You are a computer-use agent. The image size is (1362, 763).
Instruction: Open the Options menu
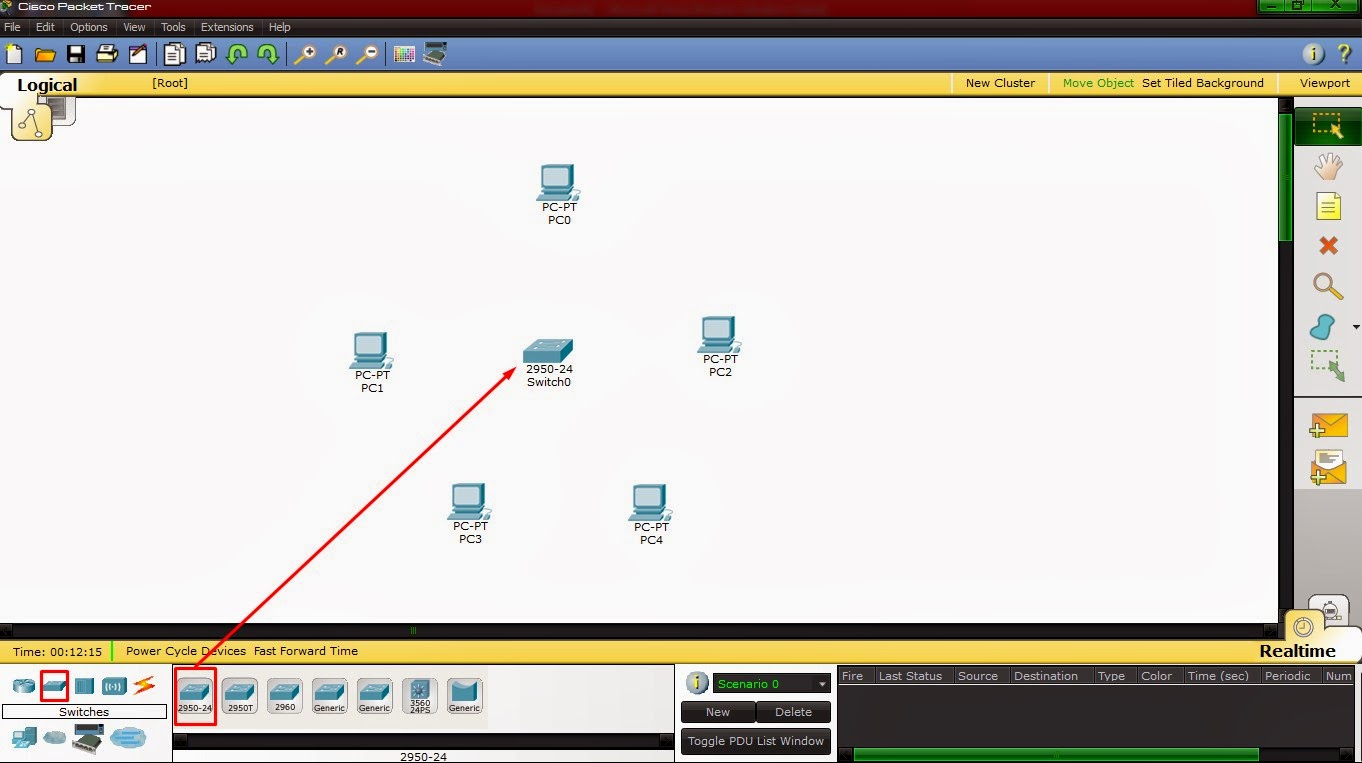[x=88, y=27]
